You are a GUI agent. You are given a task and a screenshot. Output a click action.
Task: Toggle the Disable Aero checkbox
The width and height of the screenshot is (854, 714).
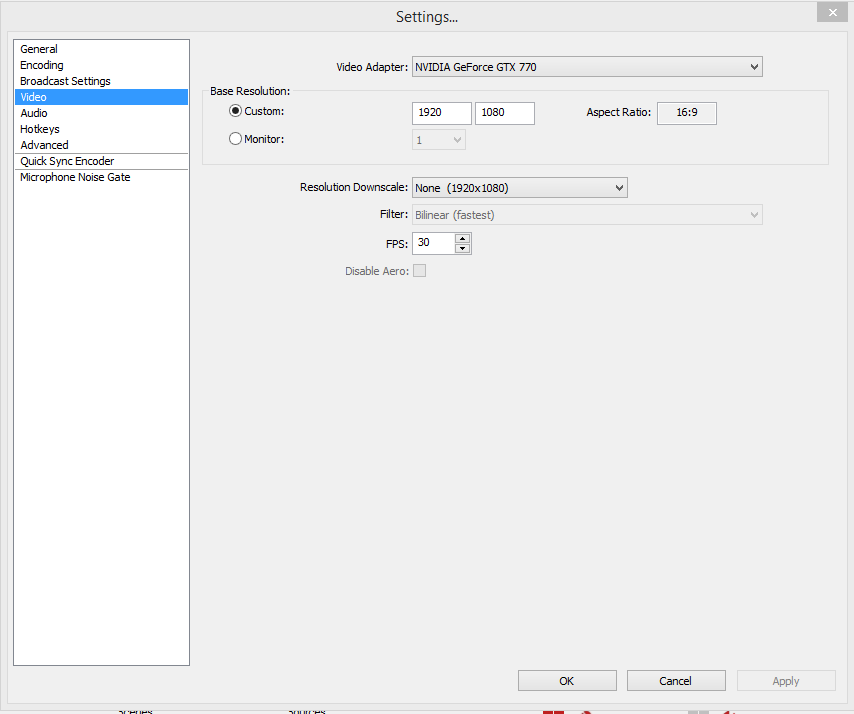click(x=419, y=271)
